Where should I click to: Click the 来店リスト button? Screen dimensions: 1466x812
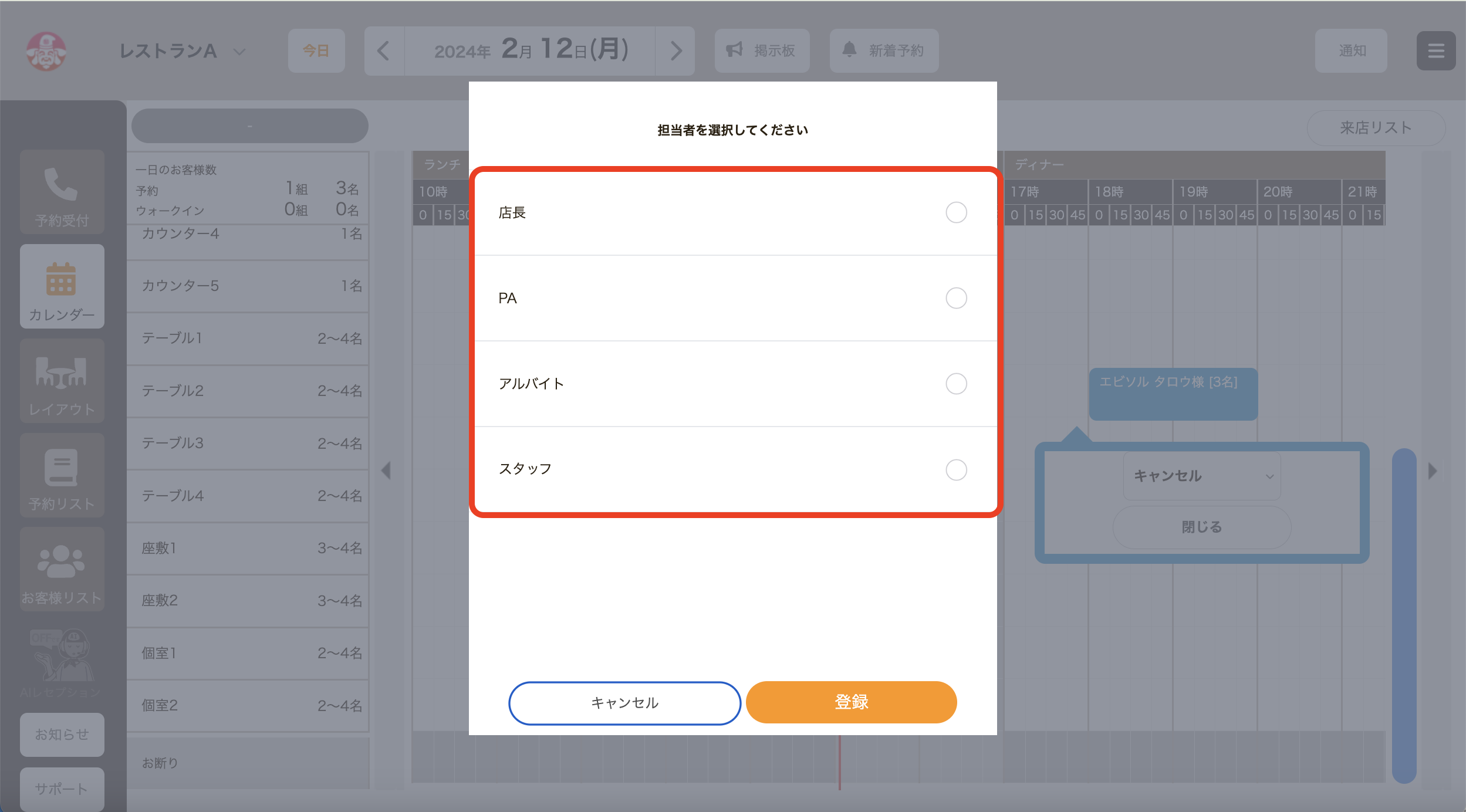[1376, 128]
